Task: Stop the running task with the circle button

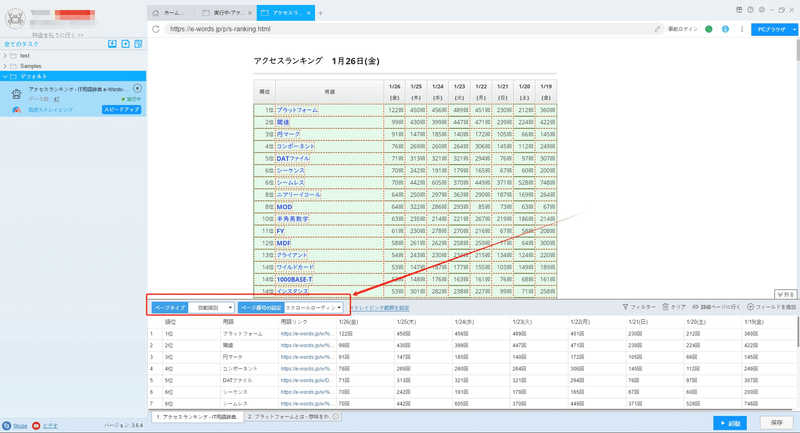Action: pos(137,88)
